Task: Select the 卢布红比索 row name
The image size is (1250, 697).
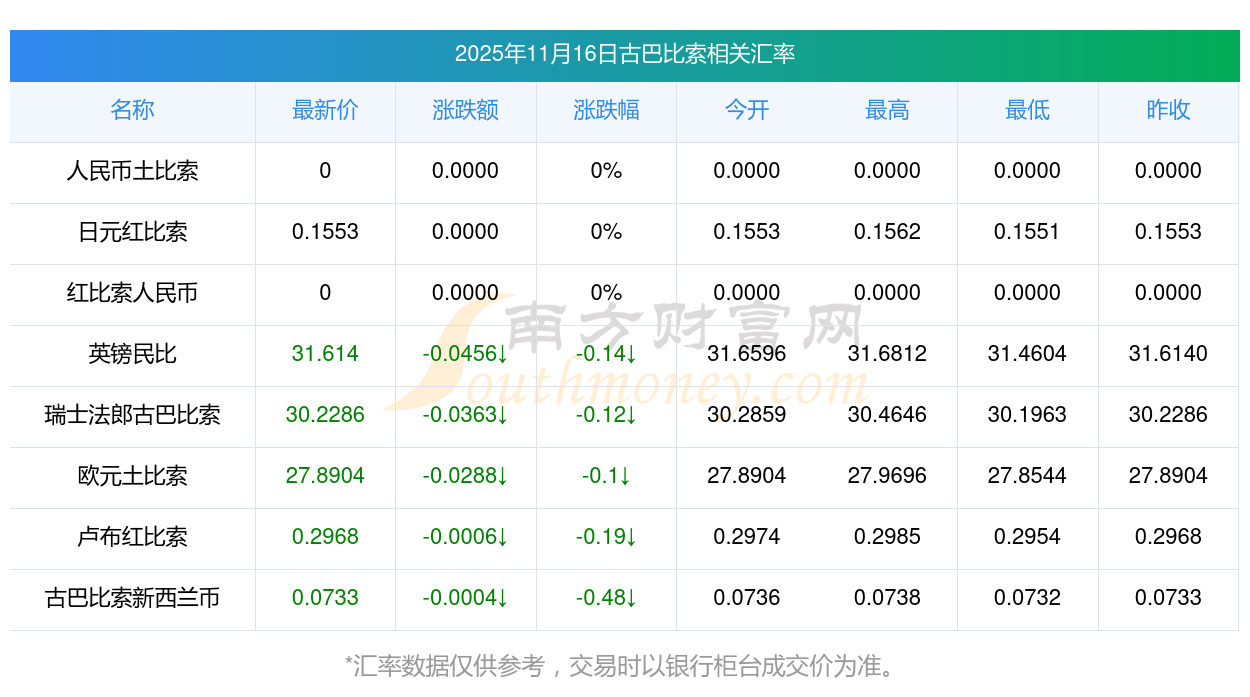Action: point(132,537)
